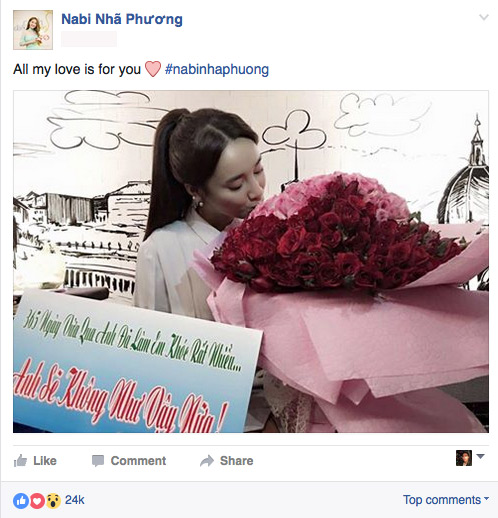The image size is (498, 518).
Task: Click the Comment button label
Action: (138, 461)
